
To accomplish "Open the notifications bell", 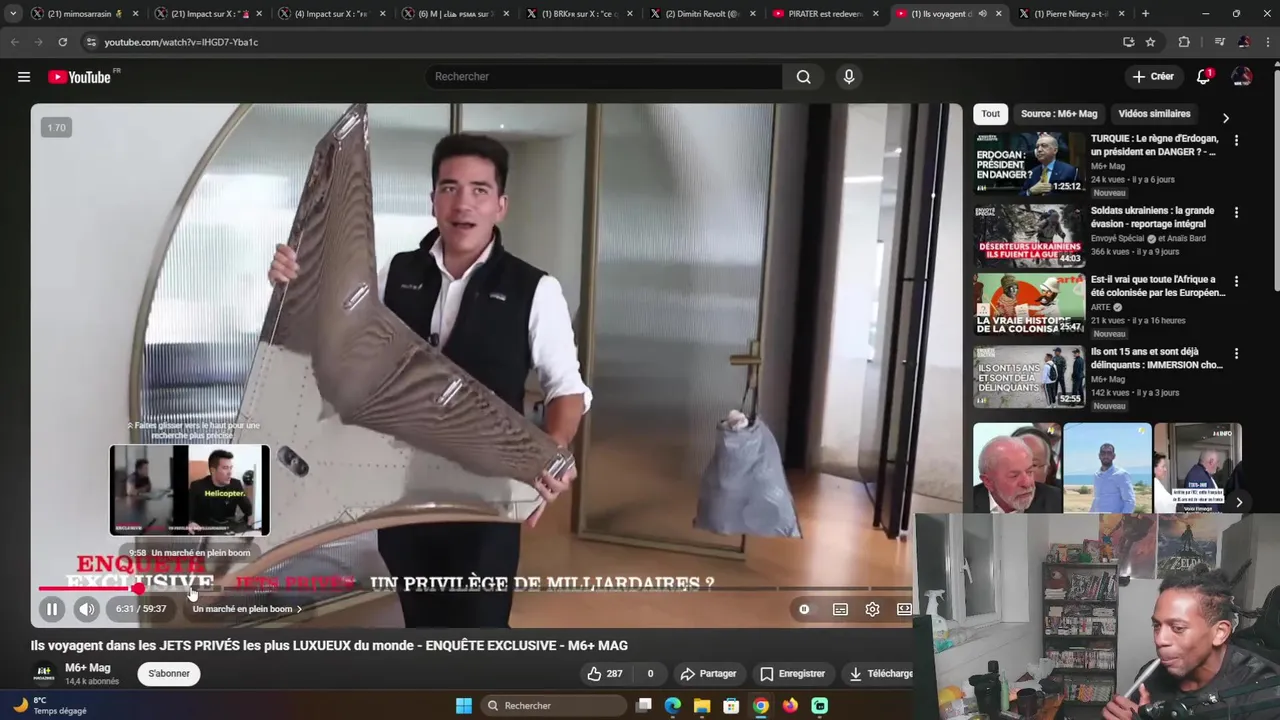I will (1204, 77).
